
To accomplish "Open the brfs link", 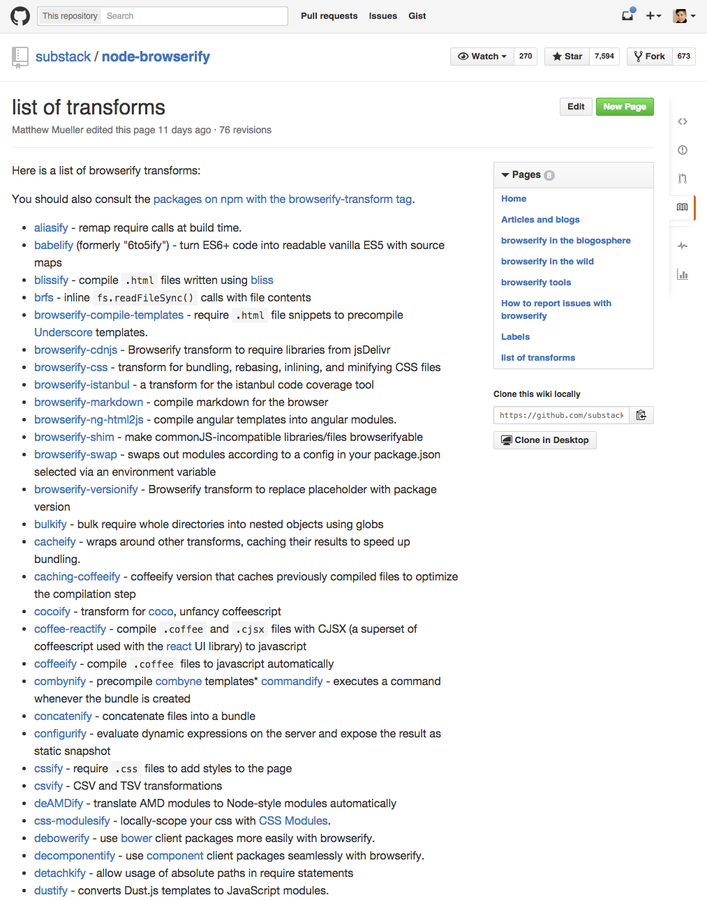I will point(44,297).
